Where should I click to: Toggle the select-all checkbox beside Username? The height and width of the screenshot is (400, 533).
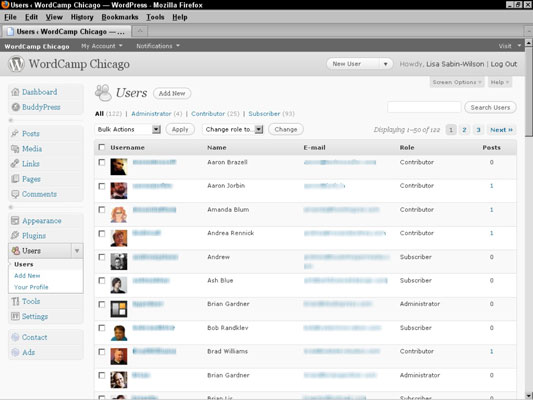(101, 147)
